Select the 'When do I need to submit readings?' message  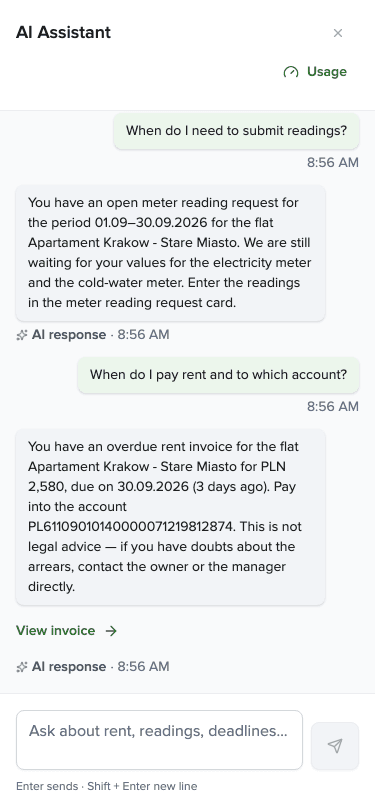coord(236,130)
